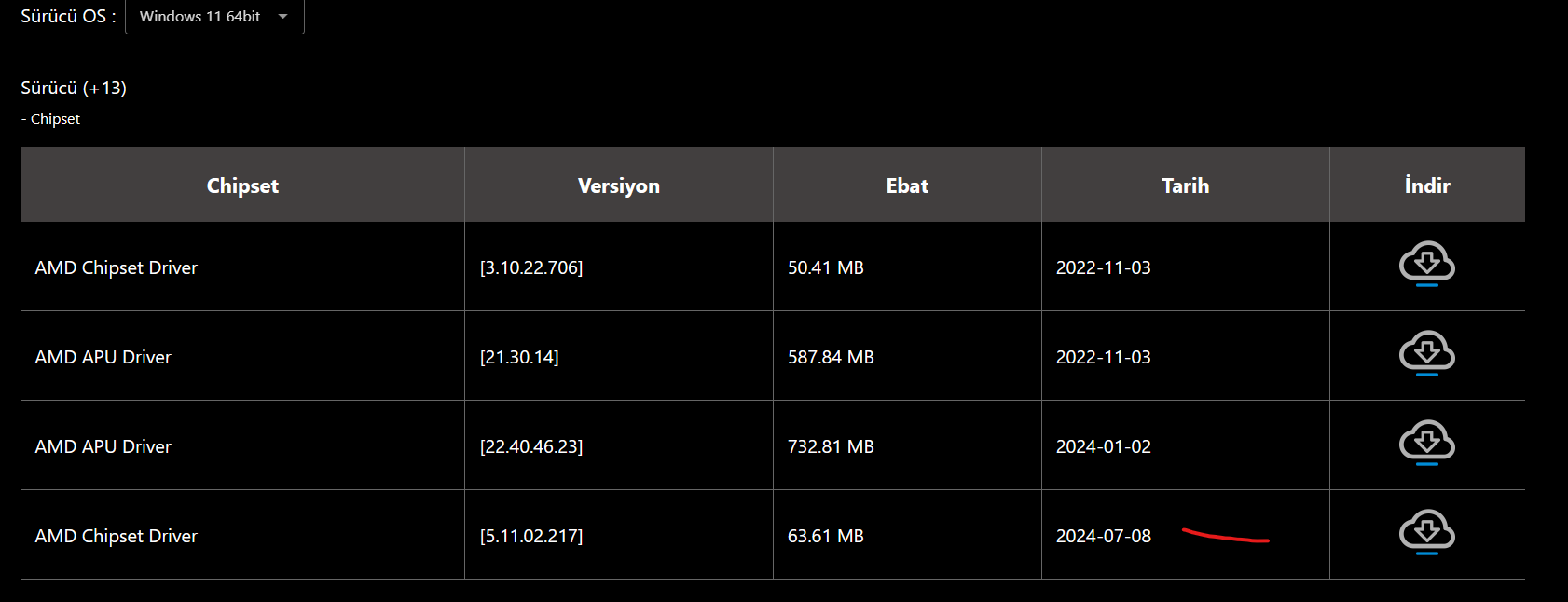The image size is (1568, 602).
Task: Download AMD APU Driver version 21.30.14
Action: (1426, 353)
